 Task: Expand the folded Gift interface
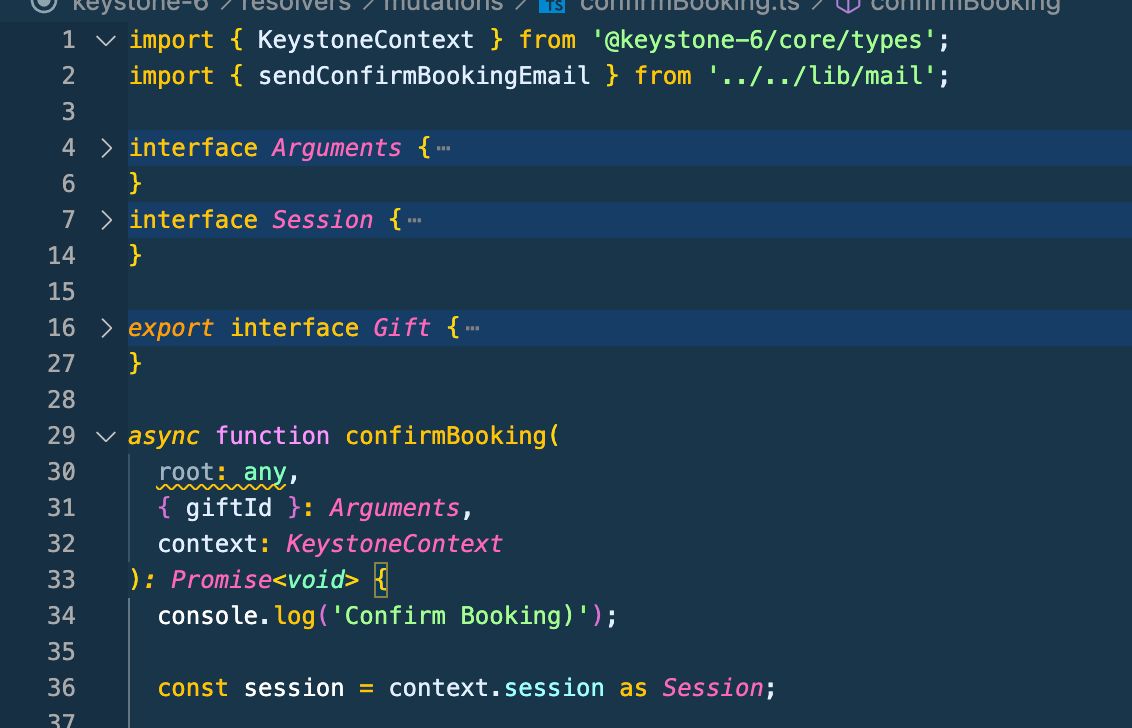click(106, 328)
